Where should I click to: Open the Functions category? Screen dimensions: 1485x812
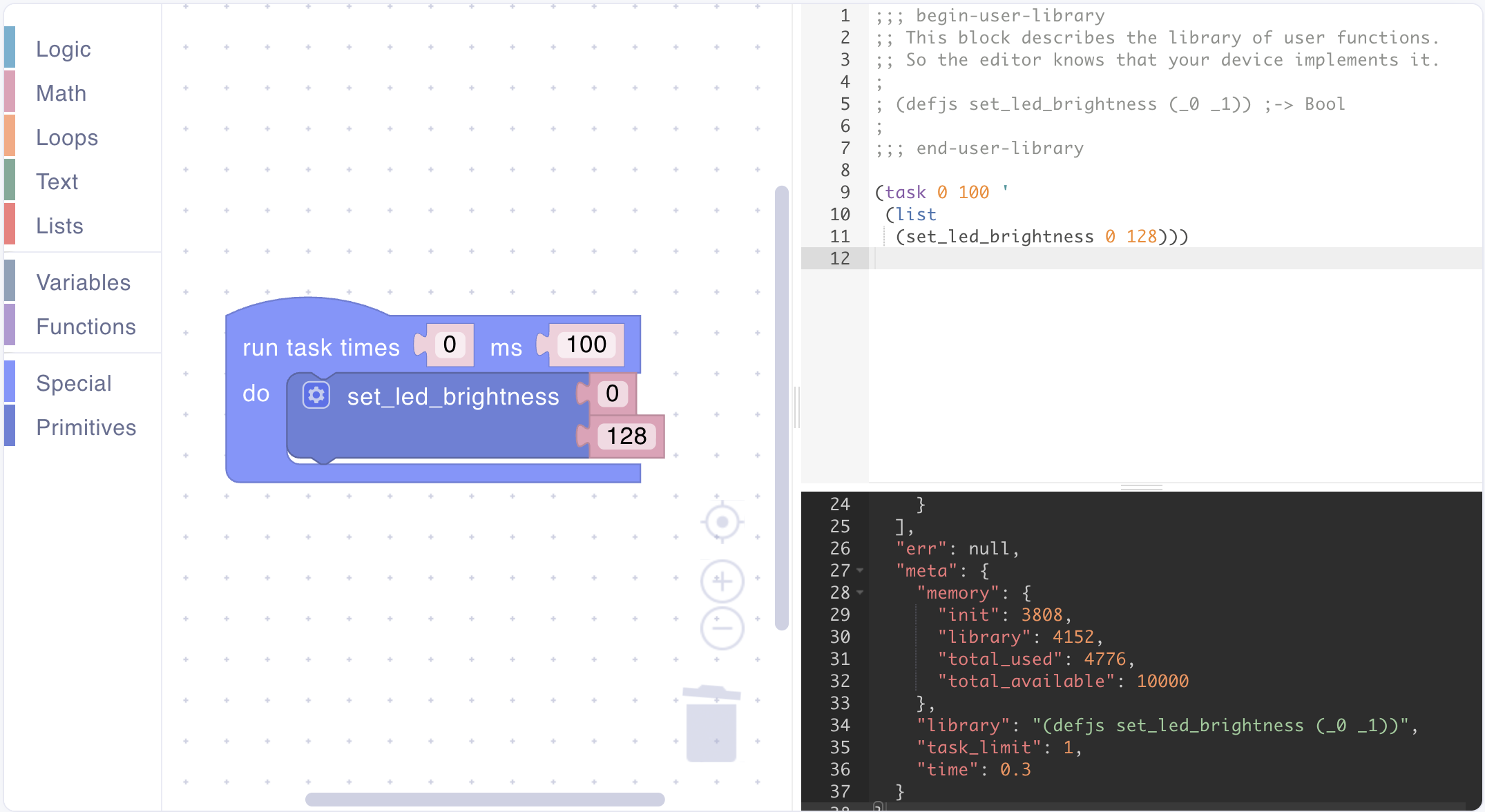click(86, 327)
